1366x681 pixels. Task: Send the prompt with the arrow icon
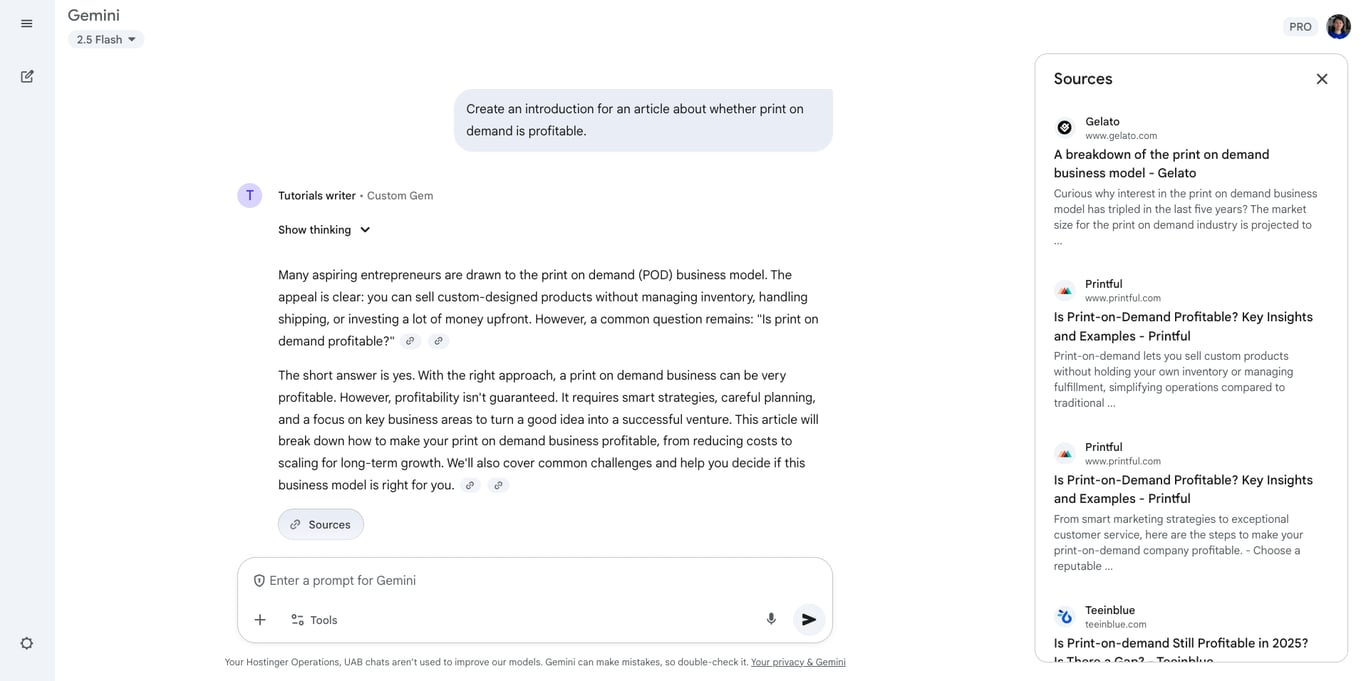[x=808, y=619]
